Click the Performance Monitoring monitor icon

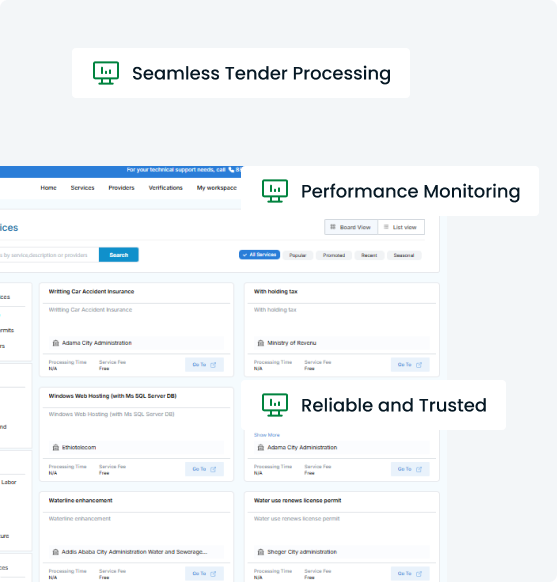275,191
